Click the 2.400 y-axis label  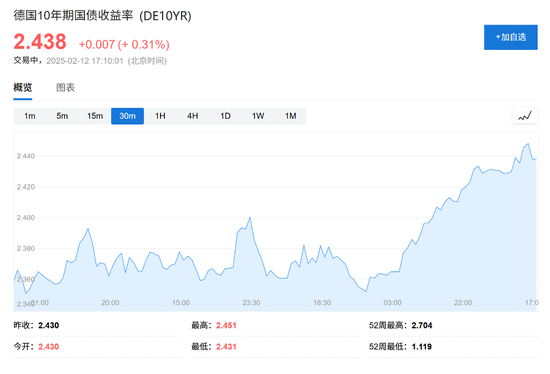(x=26, y=218)
